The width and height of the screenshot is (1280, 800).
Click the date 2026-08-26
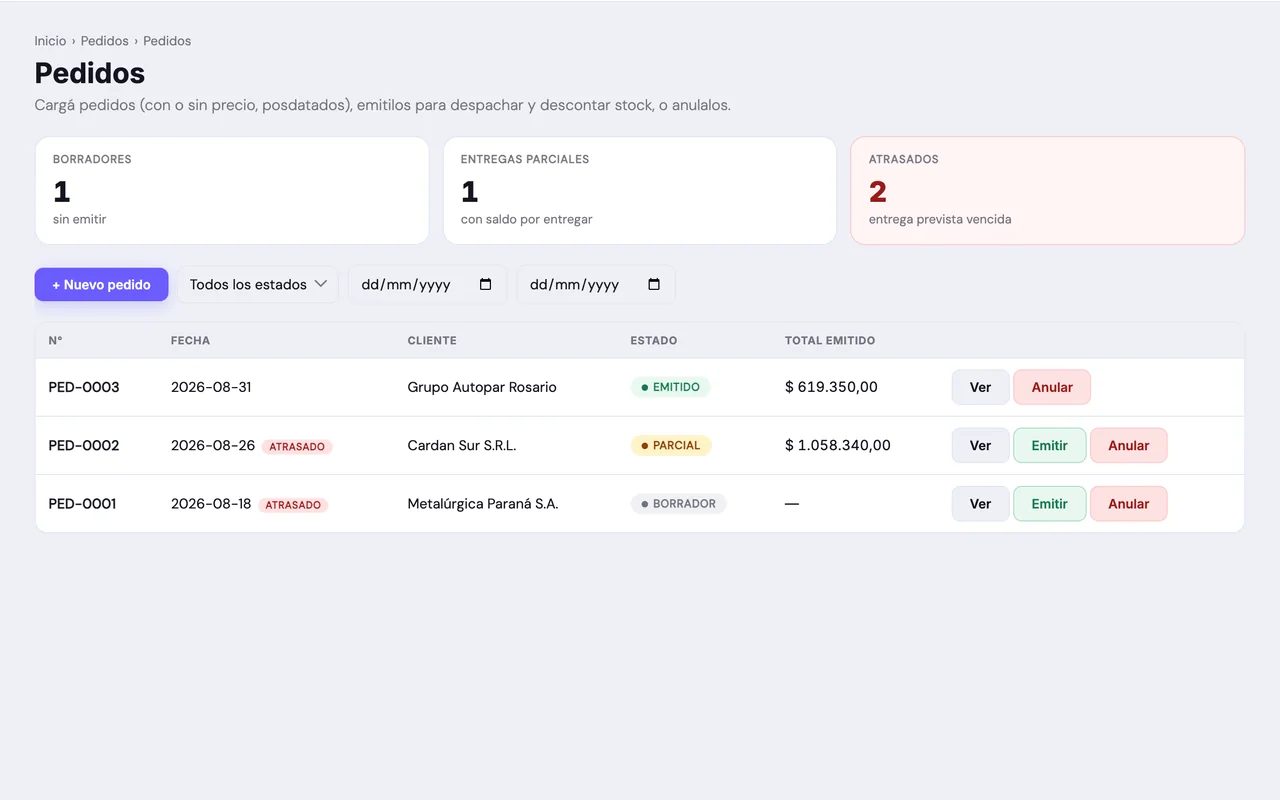pyautogui.click(x=213, y=445)
